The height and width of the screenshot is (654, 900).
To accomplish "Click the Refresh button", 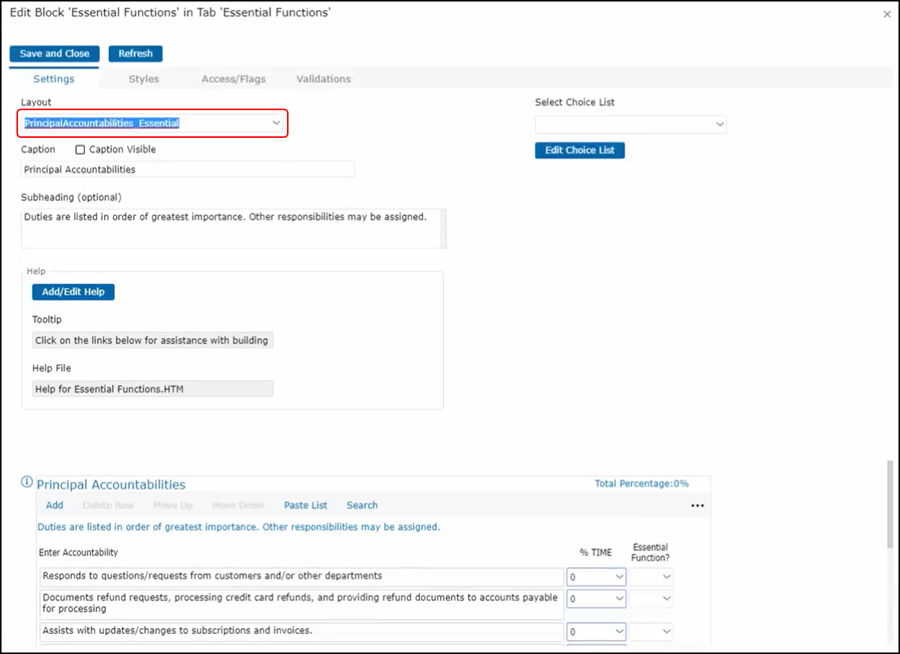I will click(x=135, y=54).
